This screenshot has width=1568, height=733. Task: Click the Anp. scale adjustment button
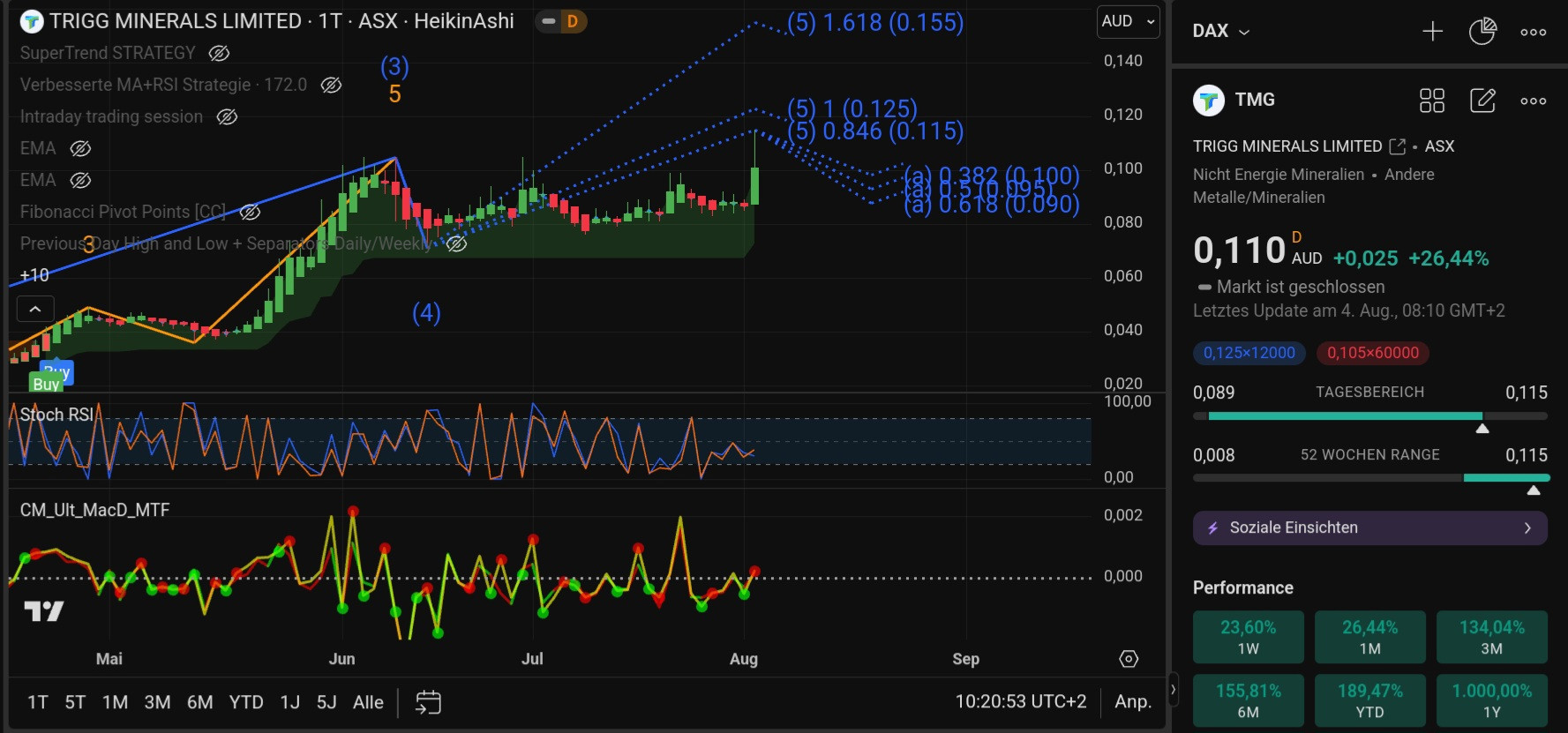point(1133,701)
